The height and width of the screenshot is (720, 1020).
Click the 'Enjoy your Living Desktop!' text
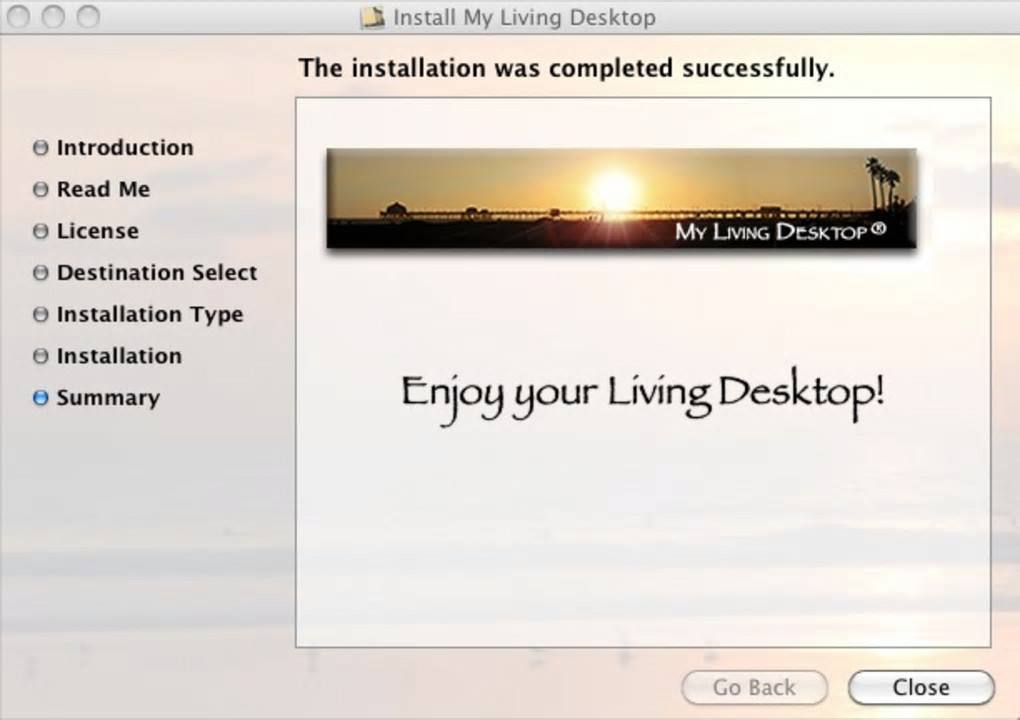[643, 395]
